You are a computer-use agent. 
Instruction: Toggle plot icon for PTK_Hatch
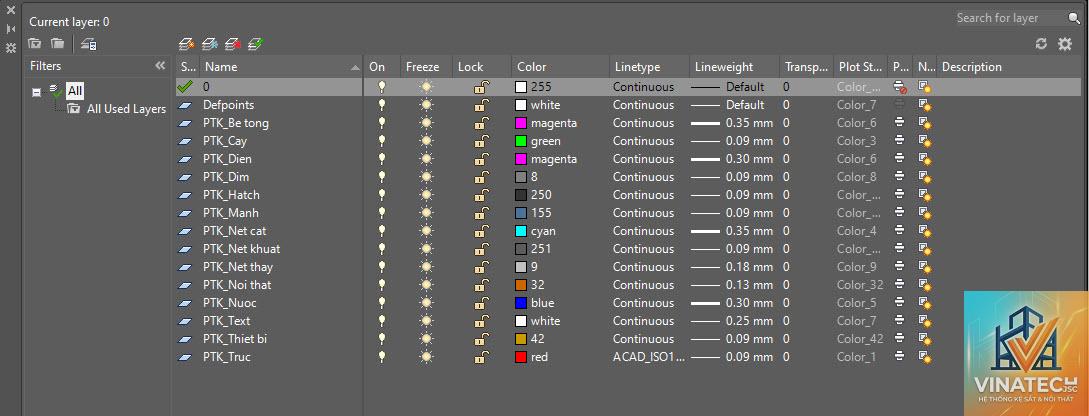click(x=899, y=195)
